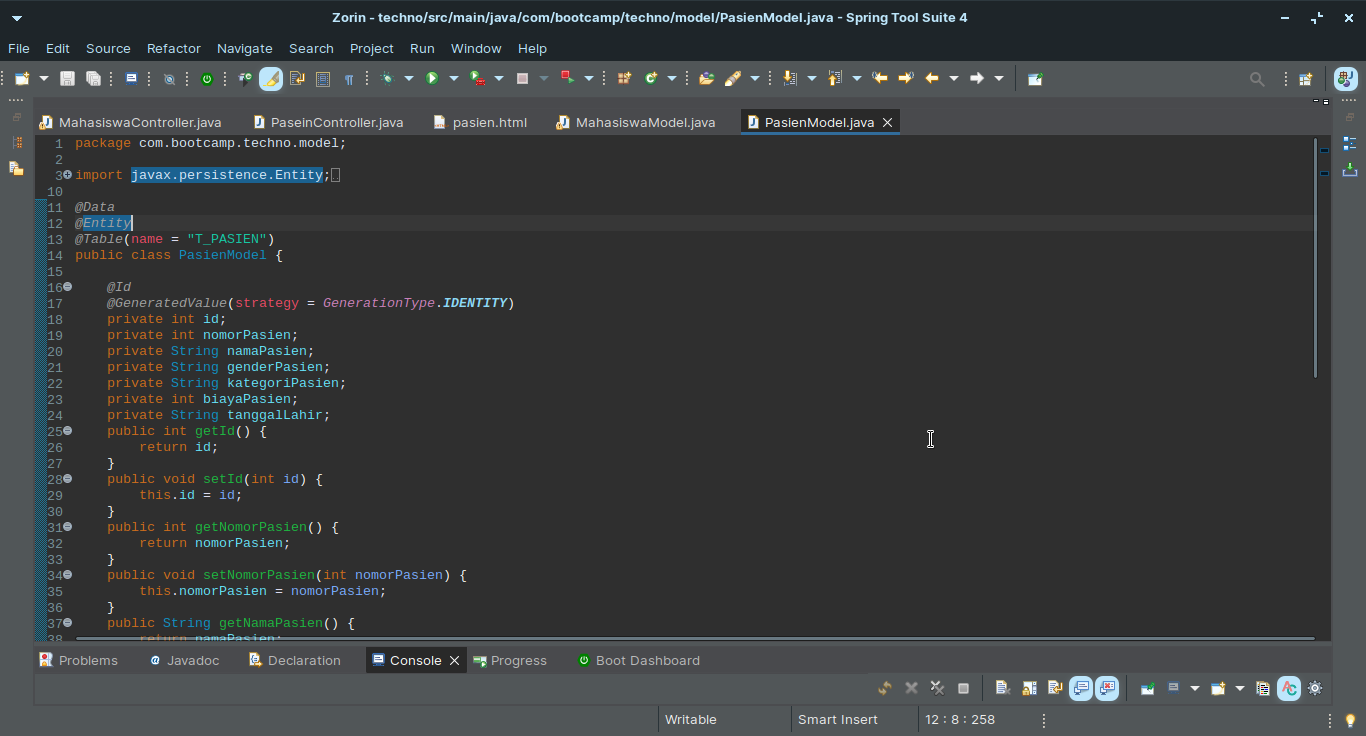This screenshot has width=1366, height=736.
Task: Open search with the magnifier icon
Action: [x=1258, y=78]
